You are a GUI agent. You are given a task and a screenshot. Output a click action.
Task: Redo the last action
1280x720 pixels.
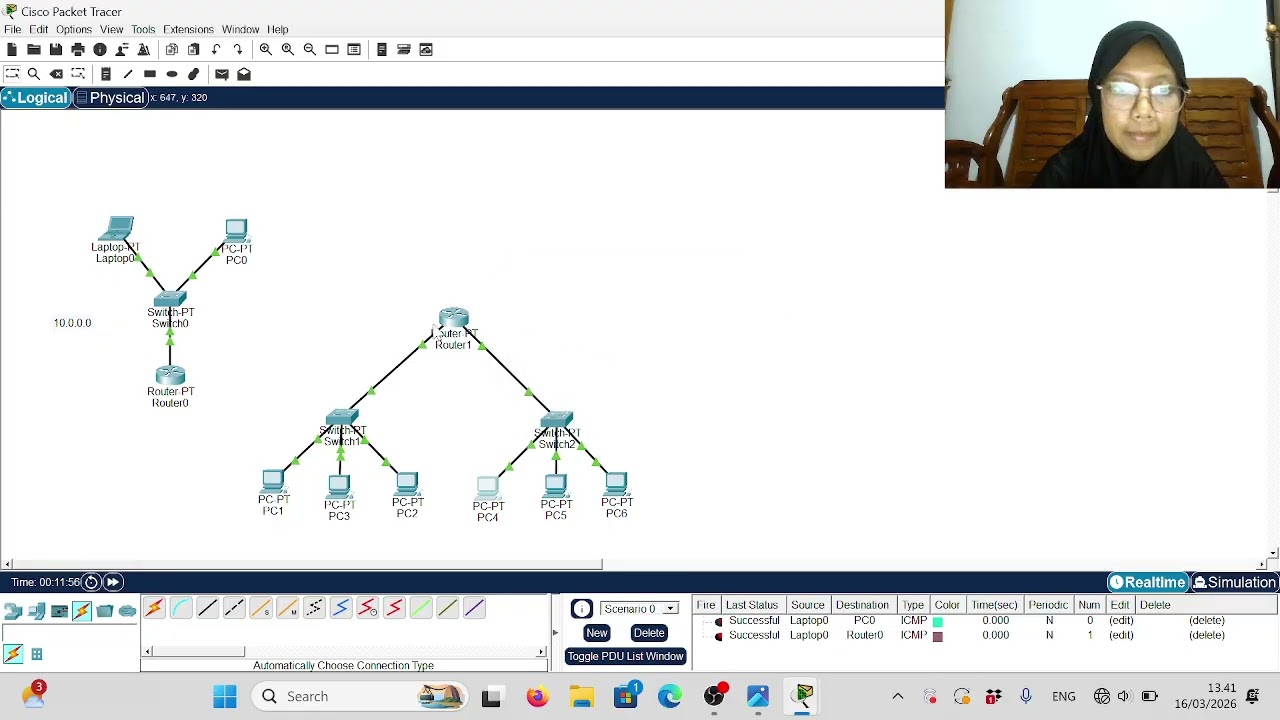238,49
